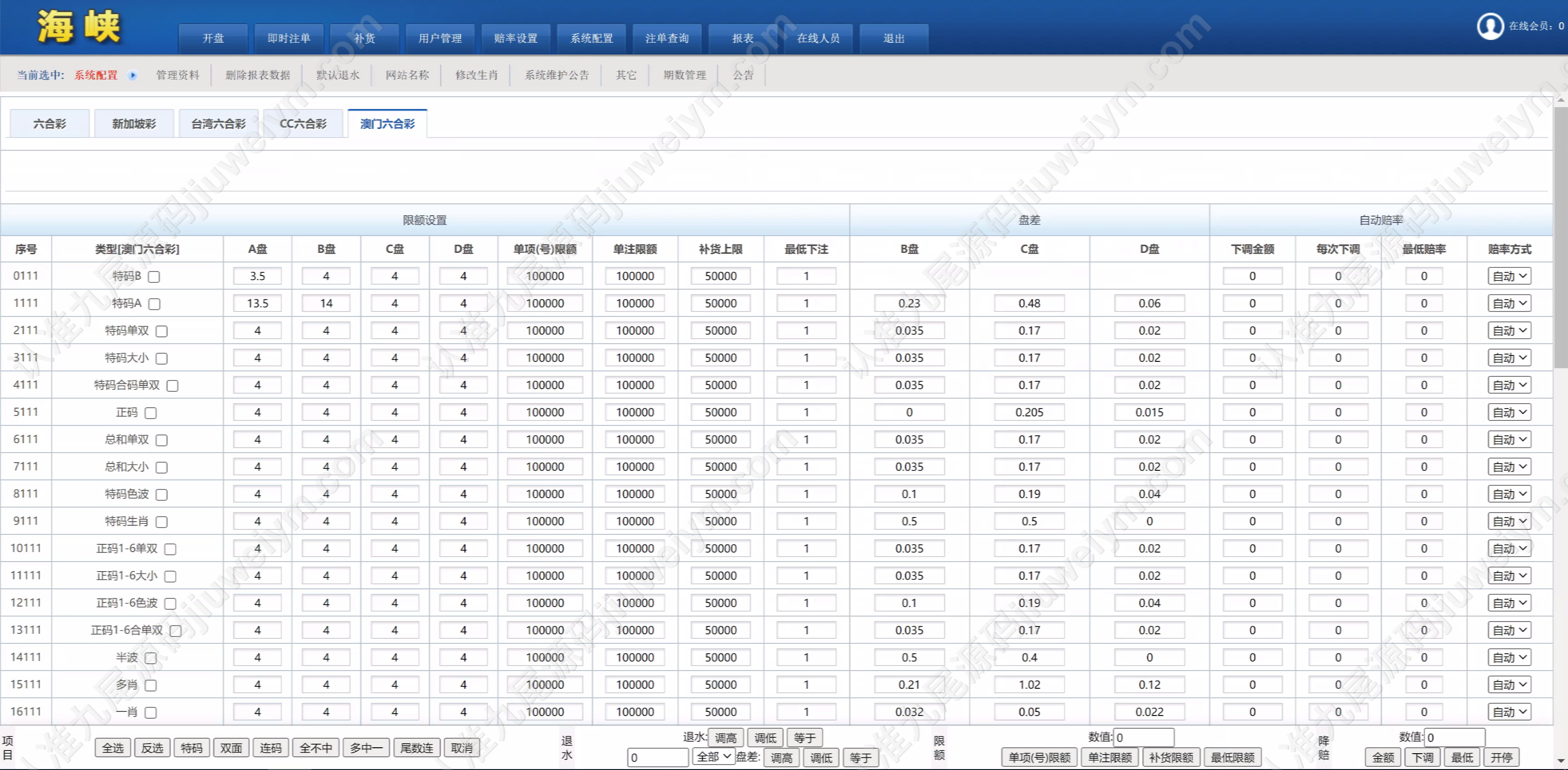
Task: Click the arrow icon beside 系统配置
Action: 132,75
